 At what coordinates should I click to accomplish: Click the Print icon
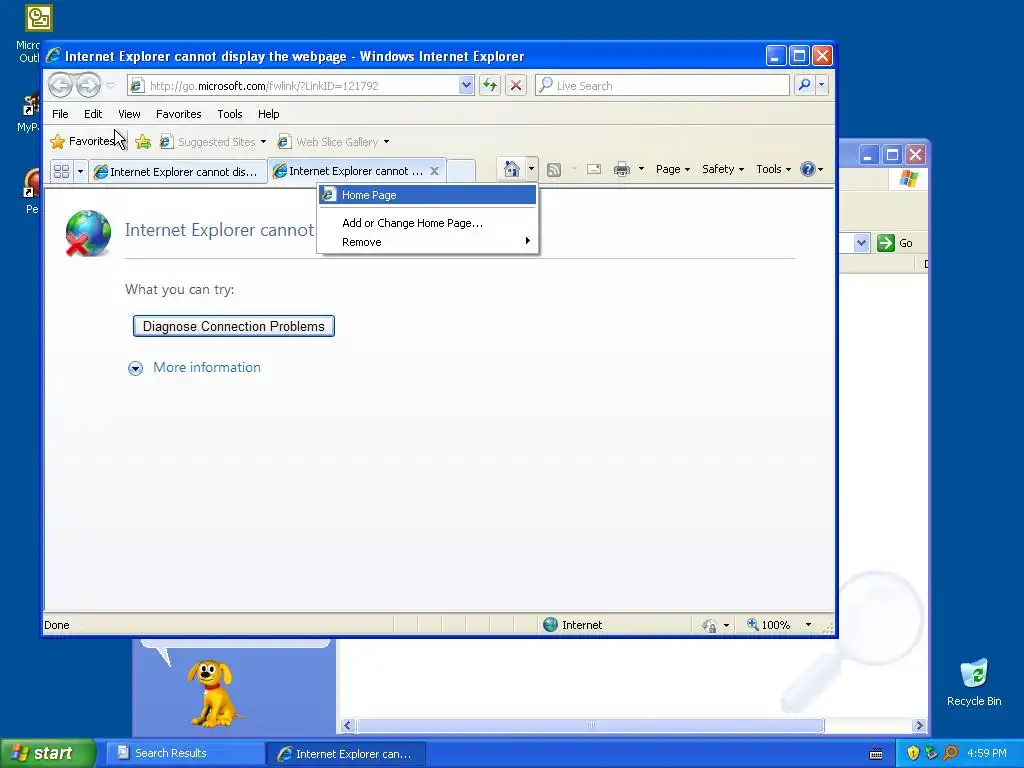(x=622, y=170)
